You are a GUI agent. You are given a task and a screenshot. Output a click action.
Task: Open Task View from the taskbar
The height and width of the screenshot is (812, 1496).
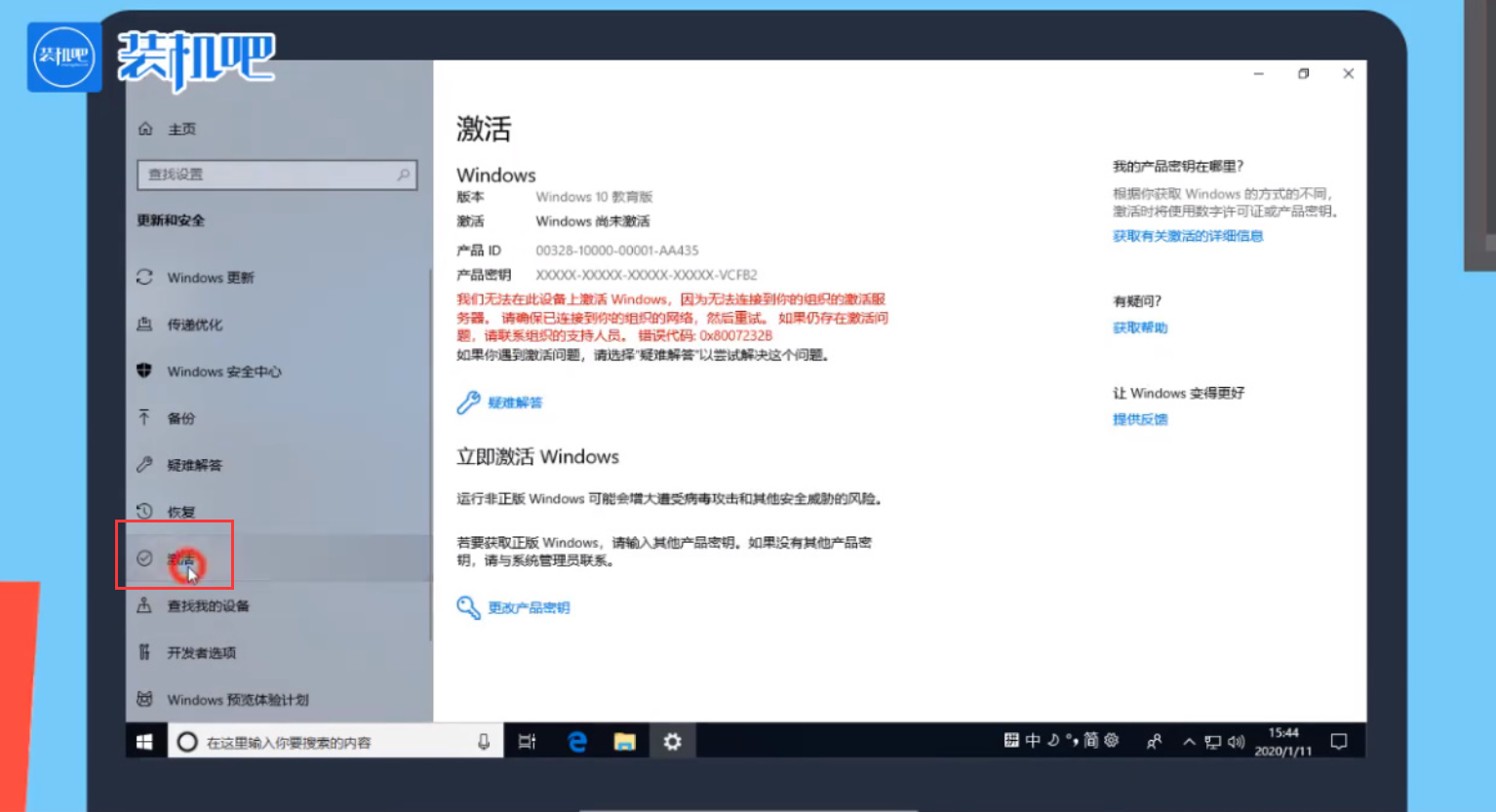click(527, 742)
